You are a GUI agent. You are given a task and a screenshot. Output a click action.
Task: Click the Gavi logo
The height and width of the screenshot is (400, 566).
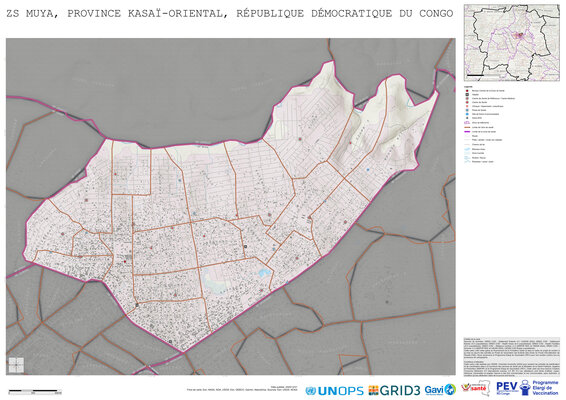[440, 390]
